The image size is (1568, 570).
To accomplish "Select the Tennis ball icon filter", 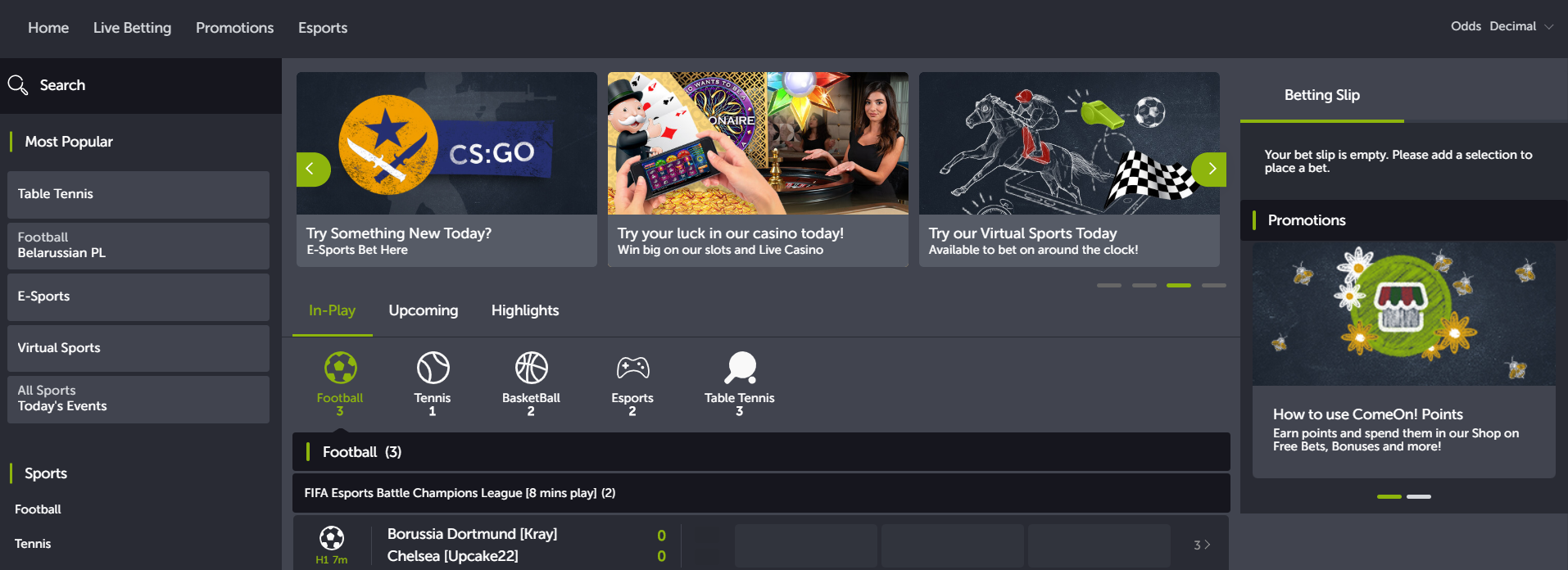I will point(433,369).
